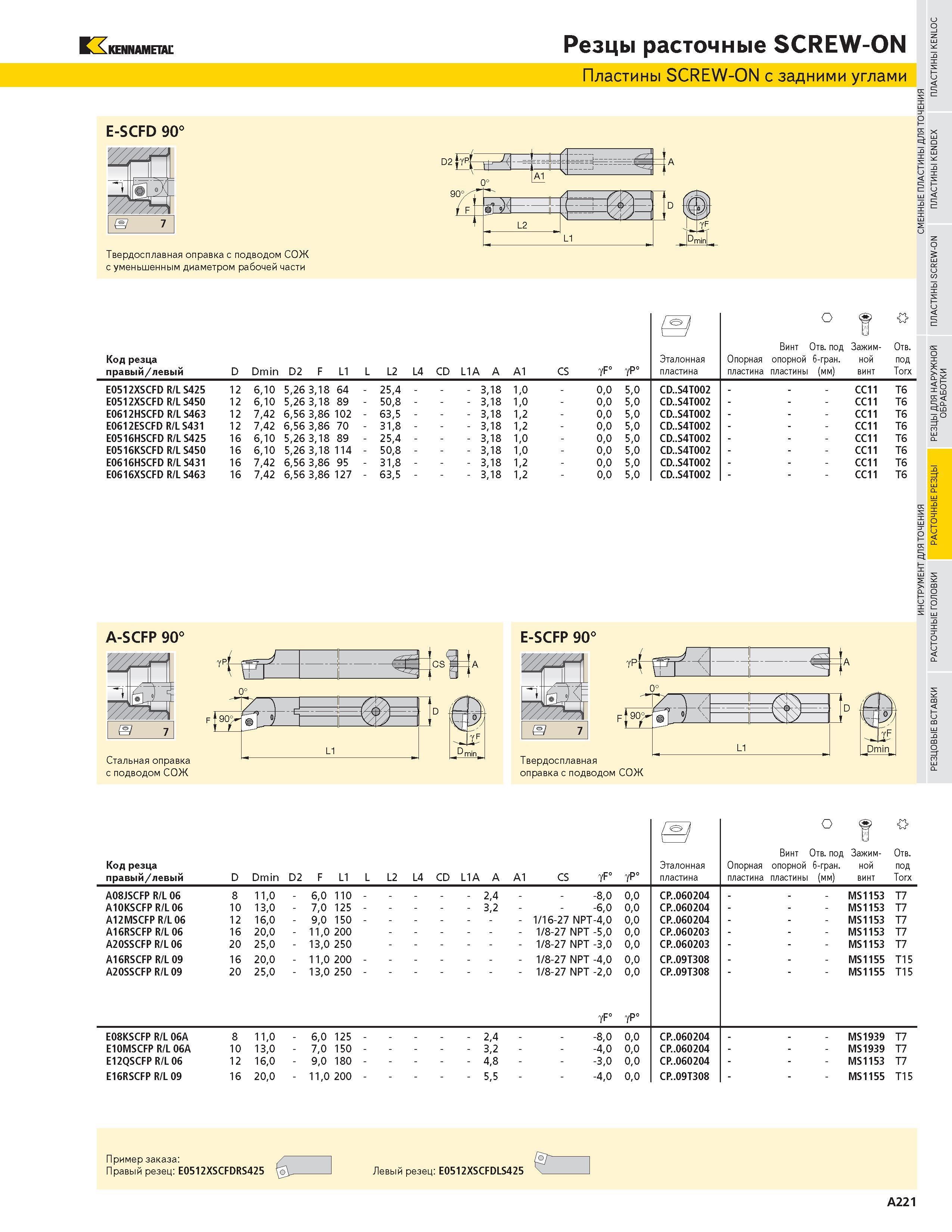Click the A-SCFP 90° application thumbnail

141,696
